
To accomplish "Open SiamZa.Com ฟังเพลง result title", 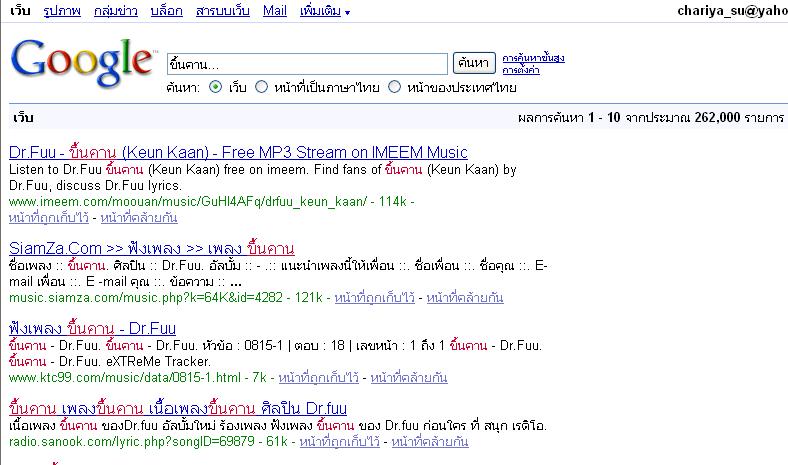I will (152, 248).
